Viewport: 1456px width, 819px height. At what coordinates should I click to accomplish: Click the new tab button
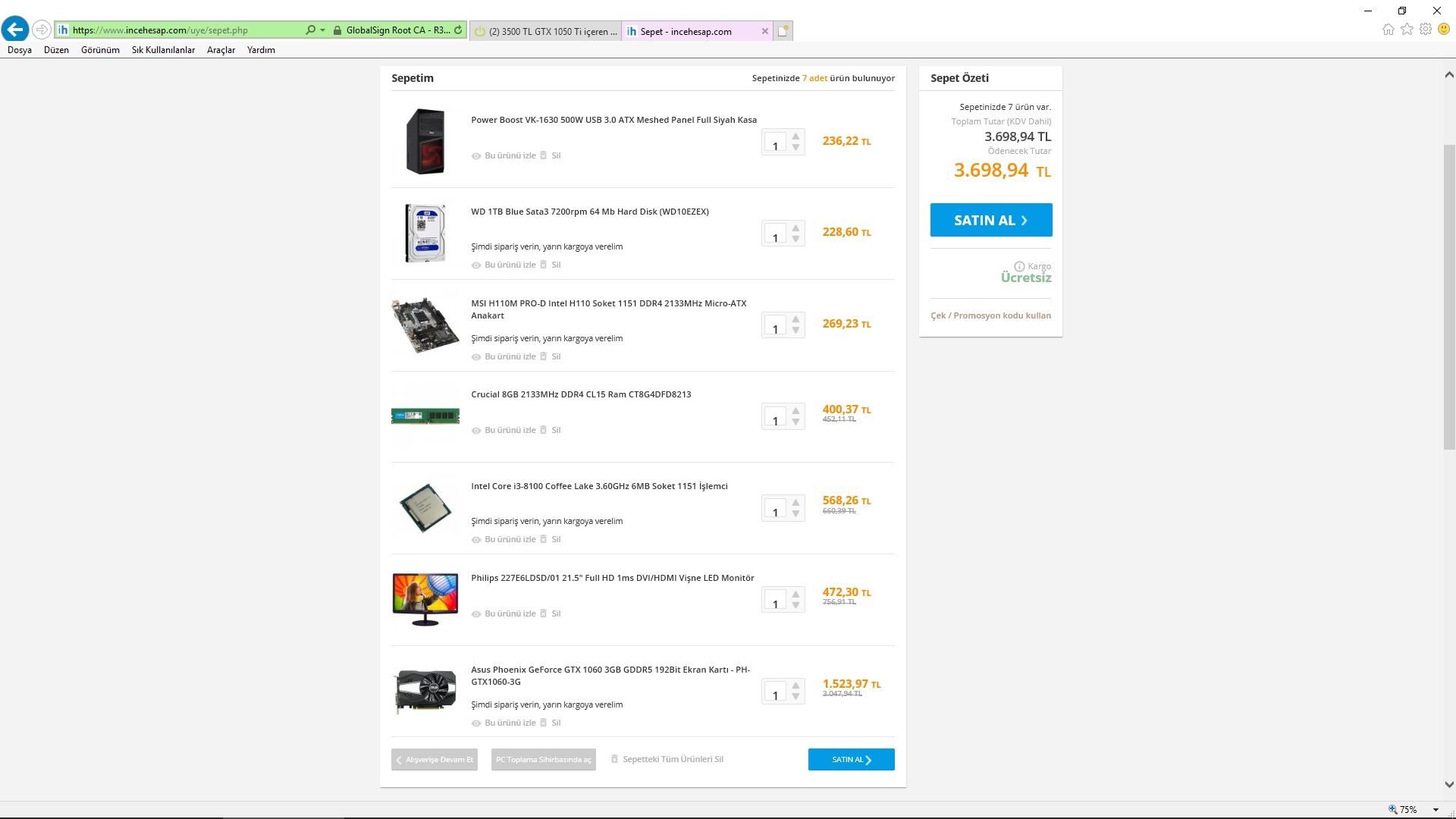(x=783, y=31)
